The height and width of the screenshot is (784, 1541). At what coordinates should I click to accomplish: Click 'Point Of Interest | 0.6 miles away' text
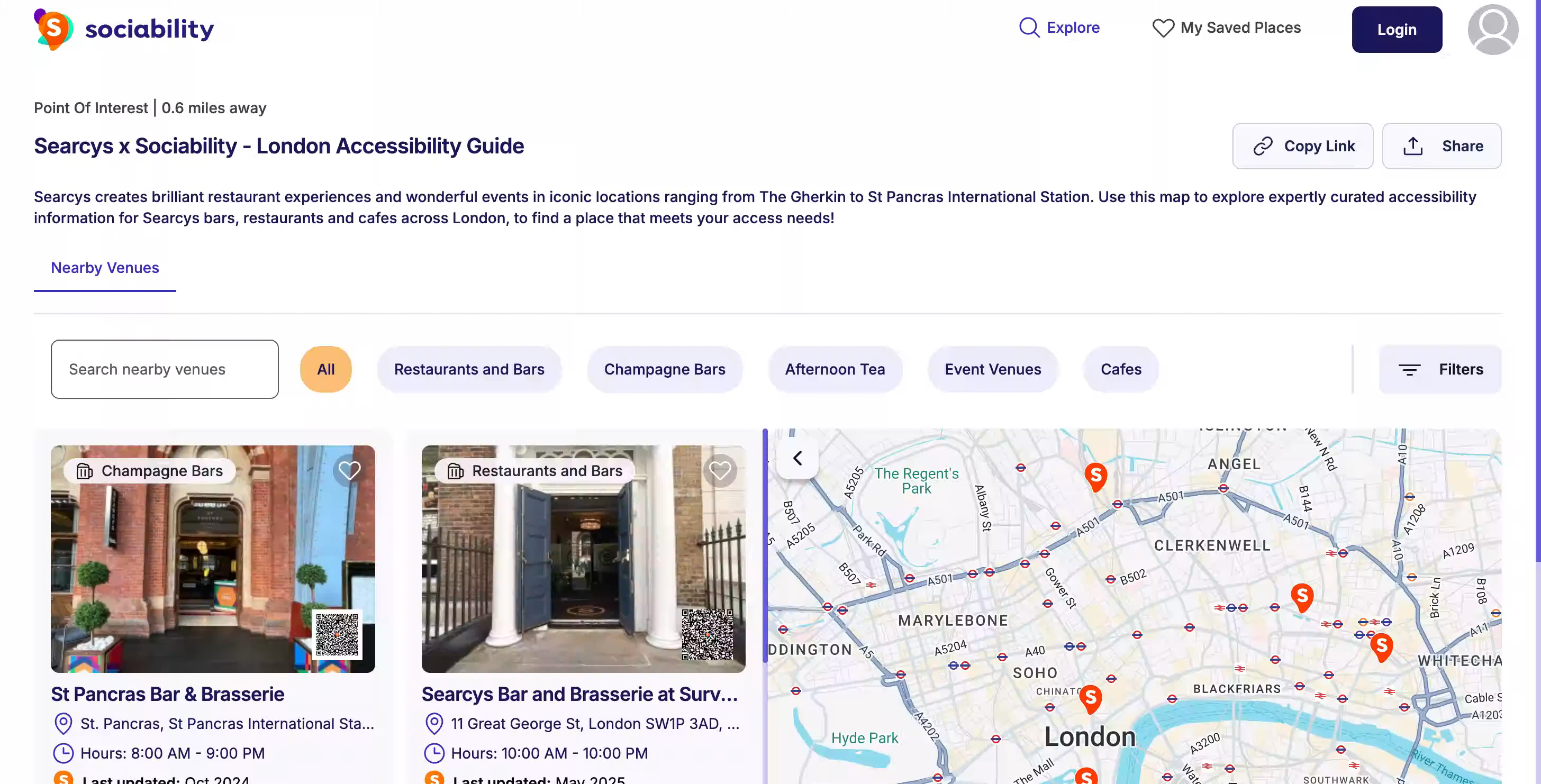(150, 107)
